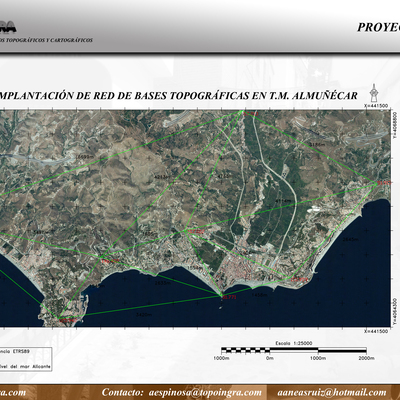Image resolution: width=400 pixels, height=400 pixels.
Task: Click the 'X=441500' coordinate label below map
Action: pyautogui.click(x=376, y=331)
